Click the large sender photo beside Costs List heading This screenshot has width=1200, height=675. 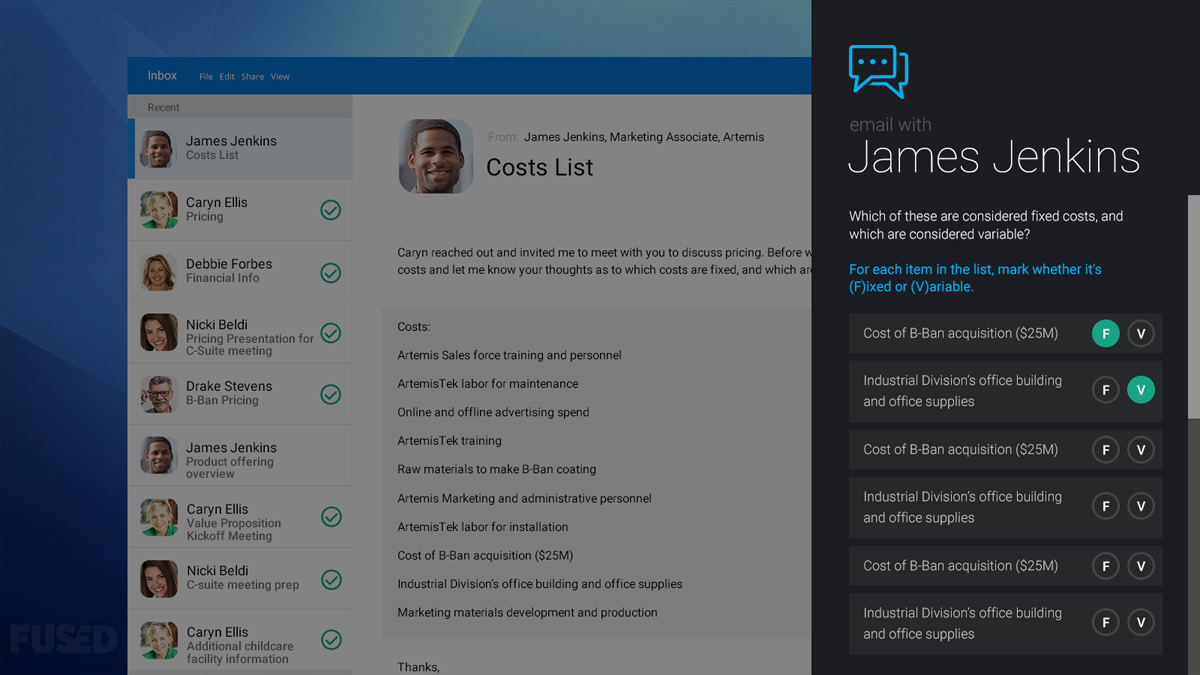436,156
